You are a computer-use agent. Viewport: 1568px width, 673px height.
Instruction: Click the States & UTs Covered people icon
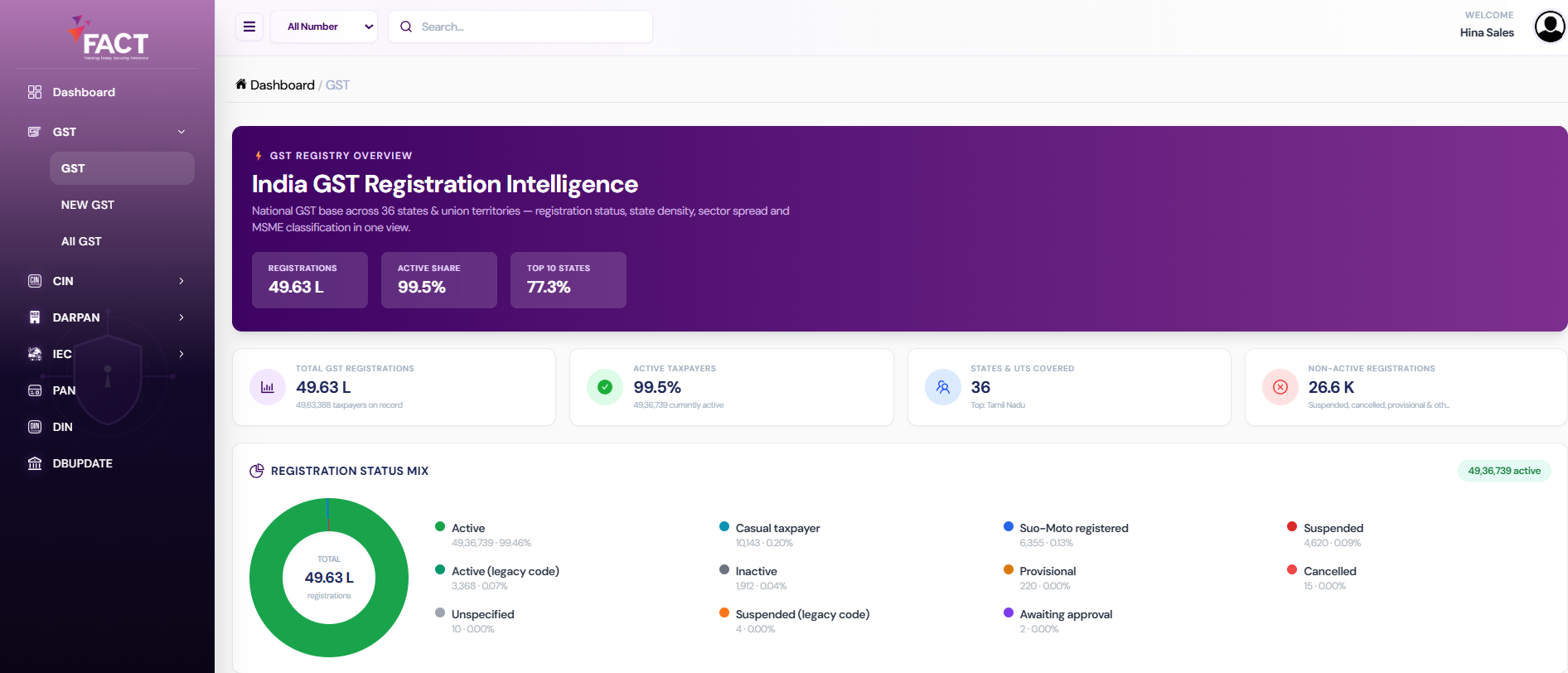tap(943, 387)
